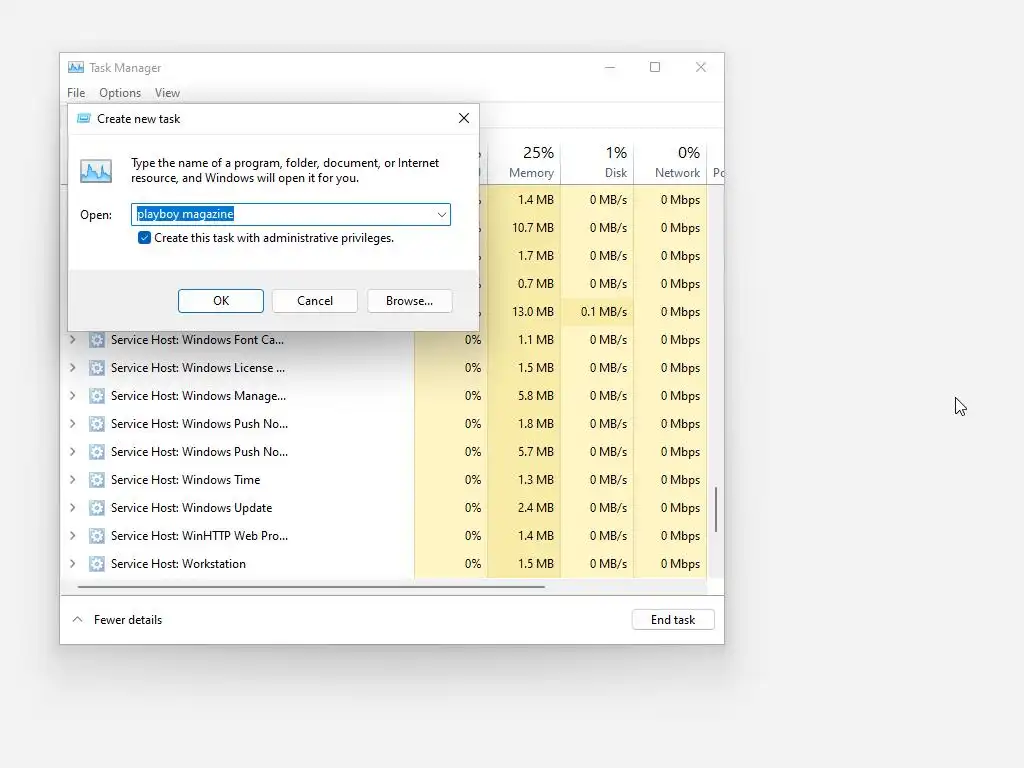Screen dimensions: 1024x768
Task: Expand Service Host: Windows Manage... row
Action: (72, 396)
